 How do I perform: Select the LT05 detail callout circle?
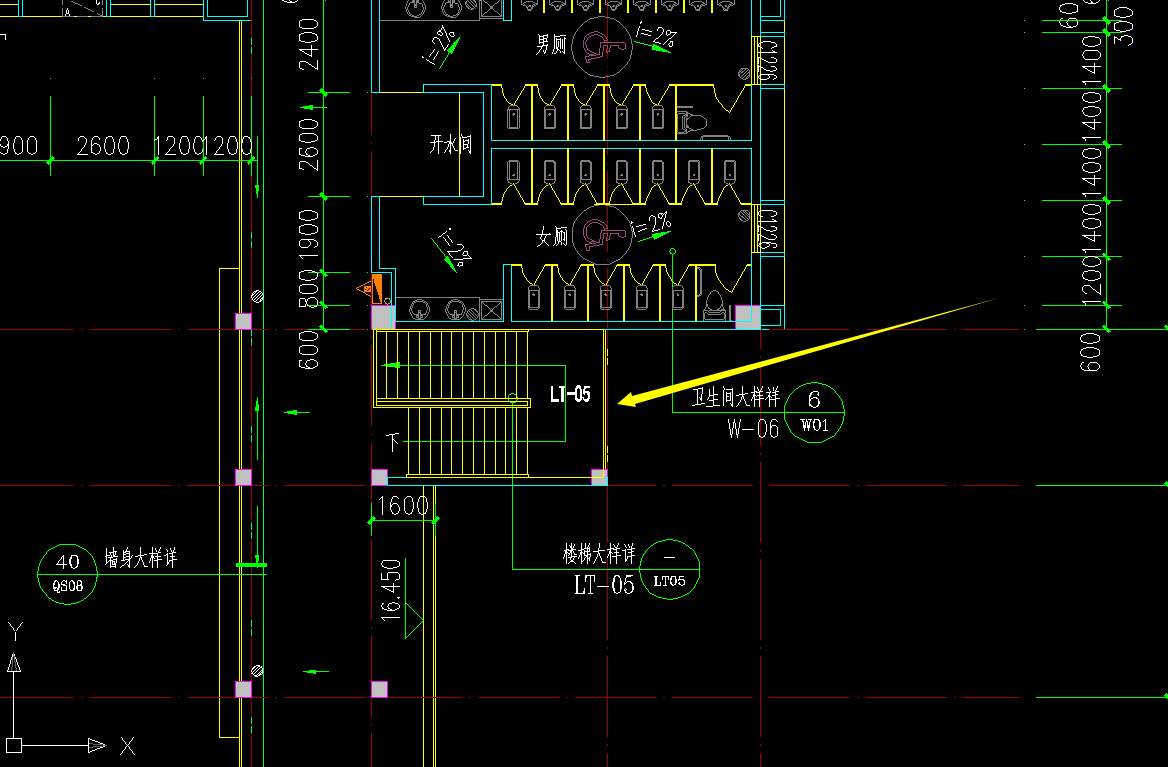click(669, 570)
